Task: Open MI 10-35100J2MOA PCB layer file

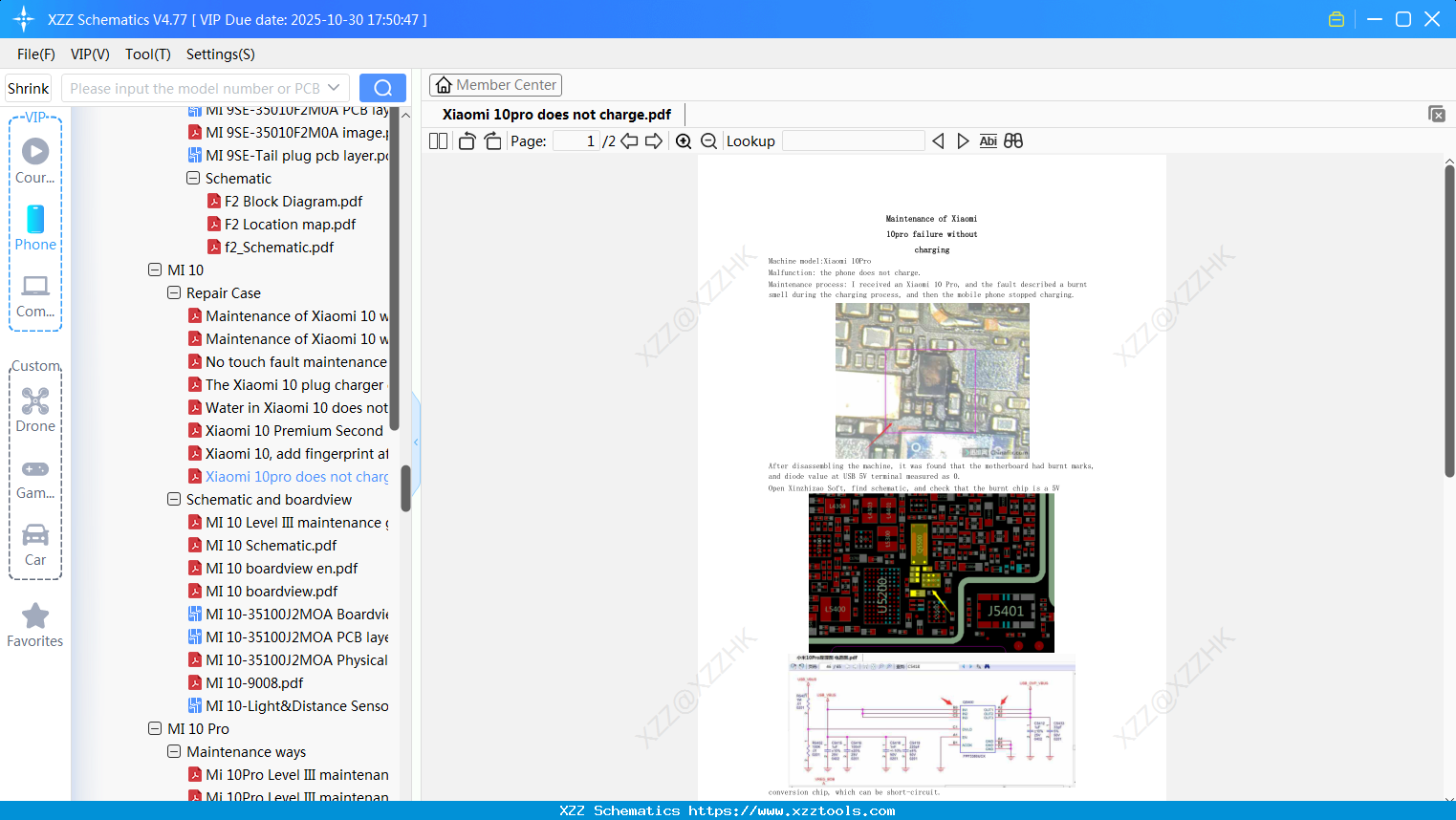Action: click(288, 637)
